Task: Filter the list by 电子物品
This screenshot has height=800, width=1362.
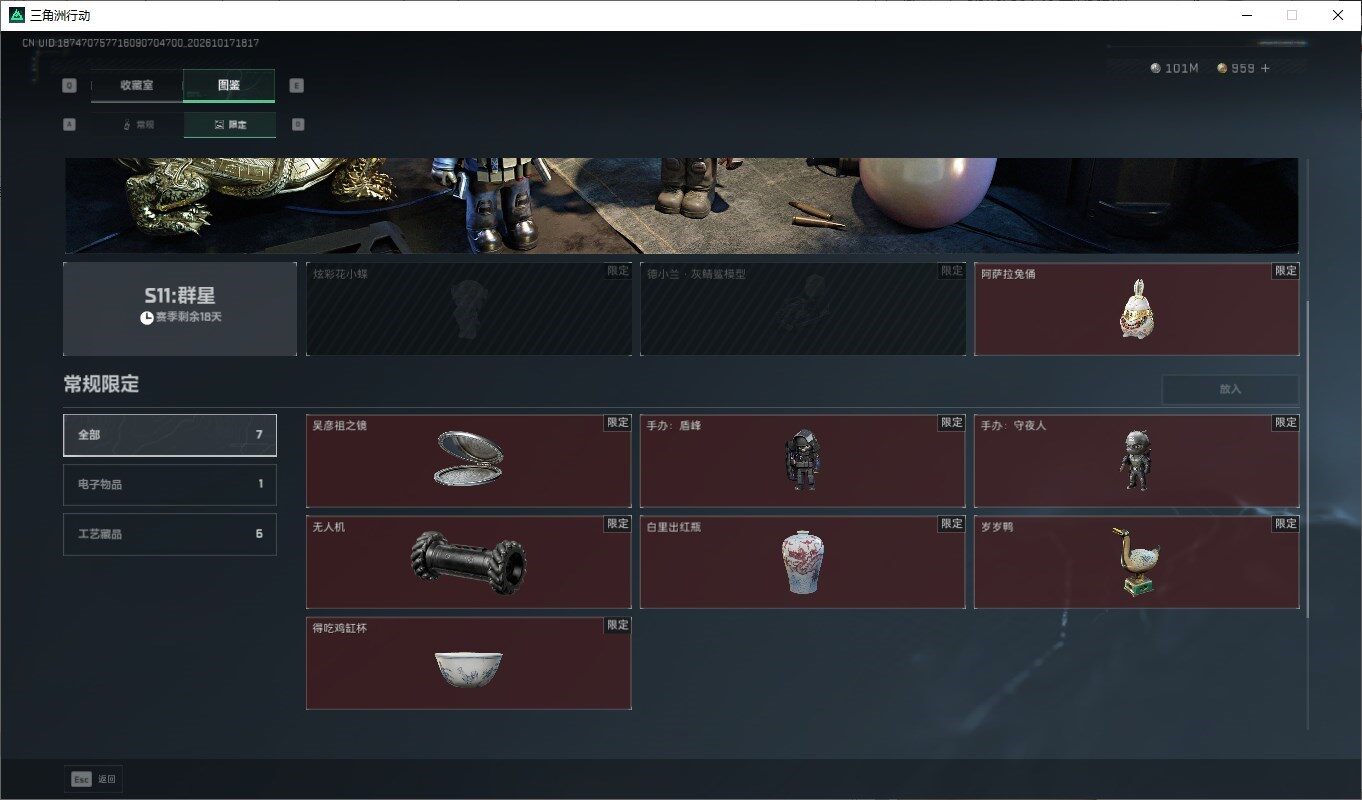Action: (170, 484)
